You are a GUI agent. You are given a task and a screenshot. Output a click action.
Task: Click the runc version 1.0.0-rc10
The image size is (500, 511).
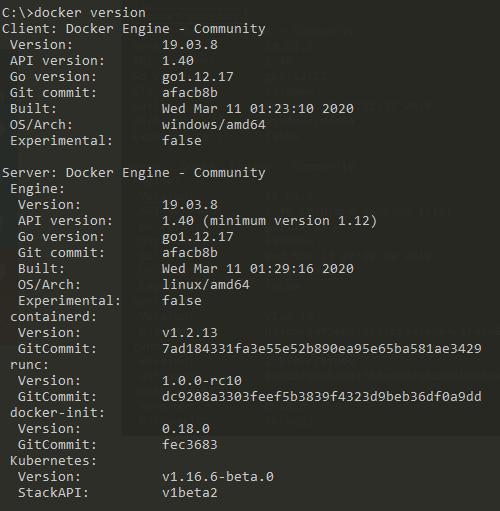202,381
